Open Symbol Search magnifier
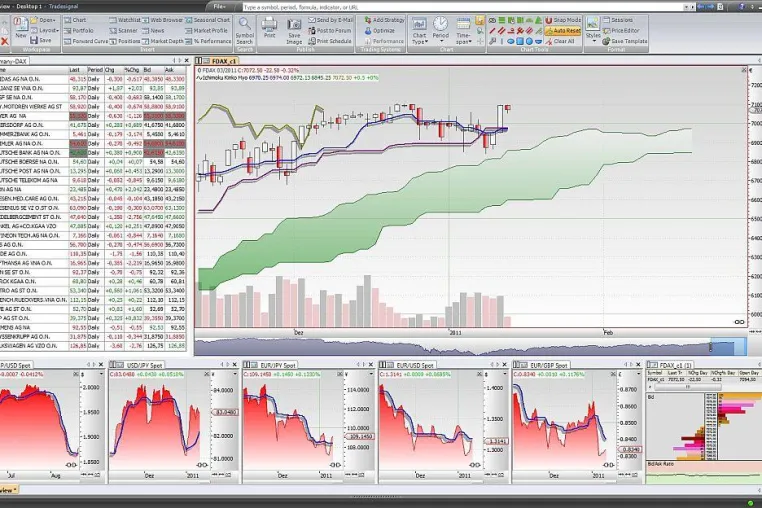This screenshot has height=508, width=762. [x=244, y=31]
